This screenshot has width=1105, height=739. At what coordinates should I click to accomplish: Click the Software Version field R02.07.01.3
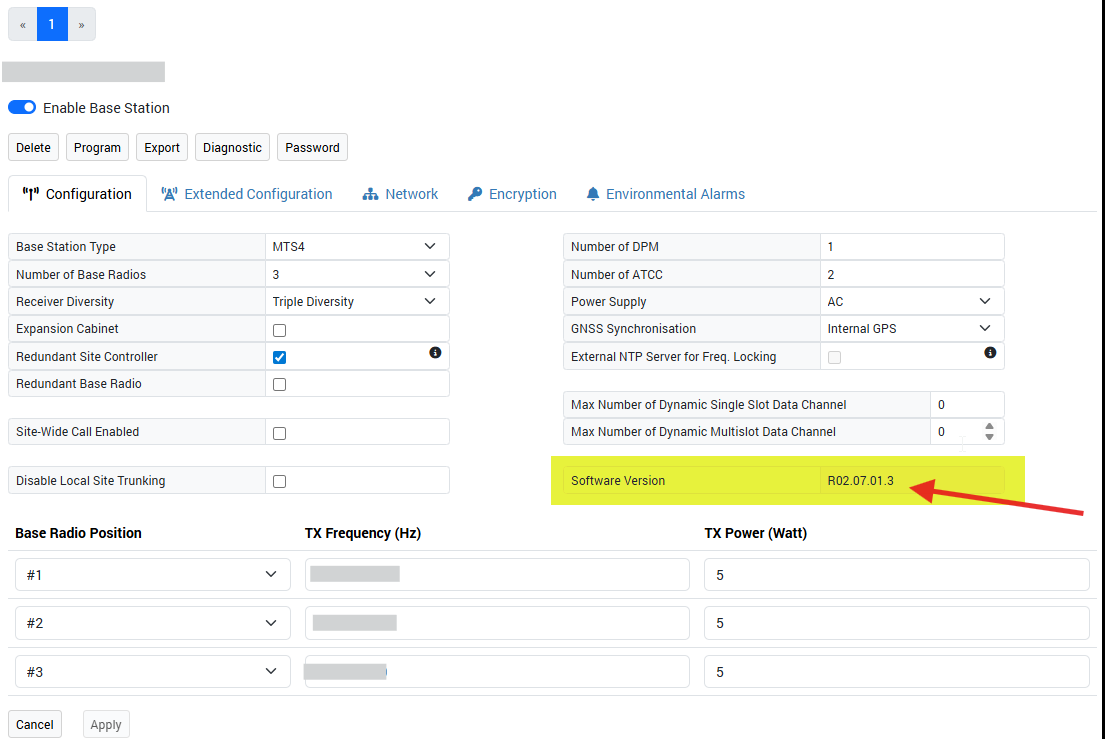click(912, 480)
